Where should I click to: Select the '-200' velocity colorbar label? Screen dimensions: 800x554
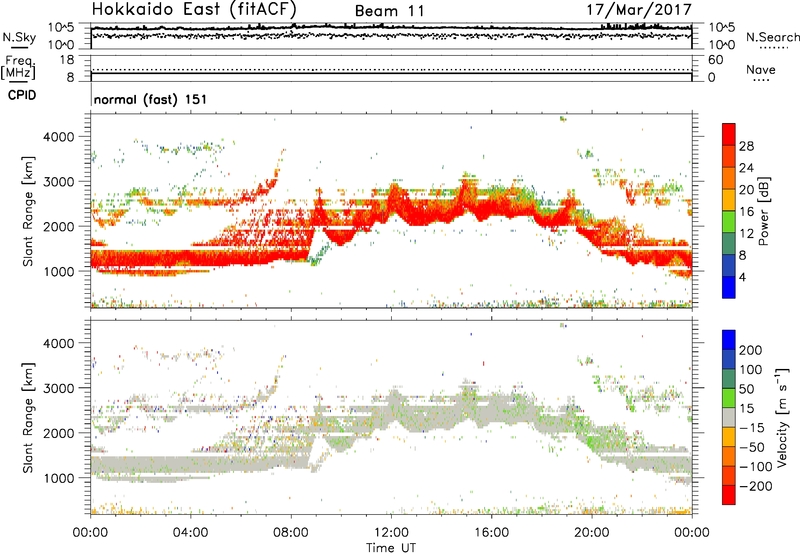pyautogui.click(x=756, y=486)
